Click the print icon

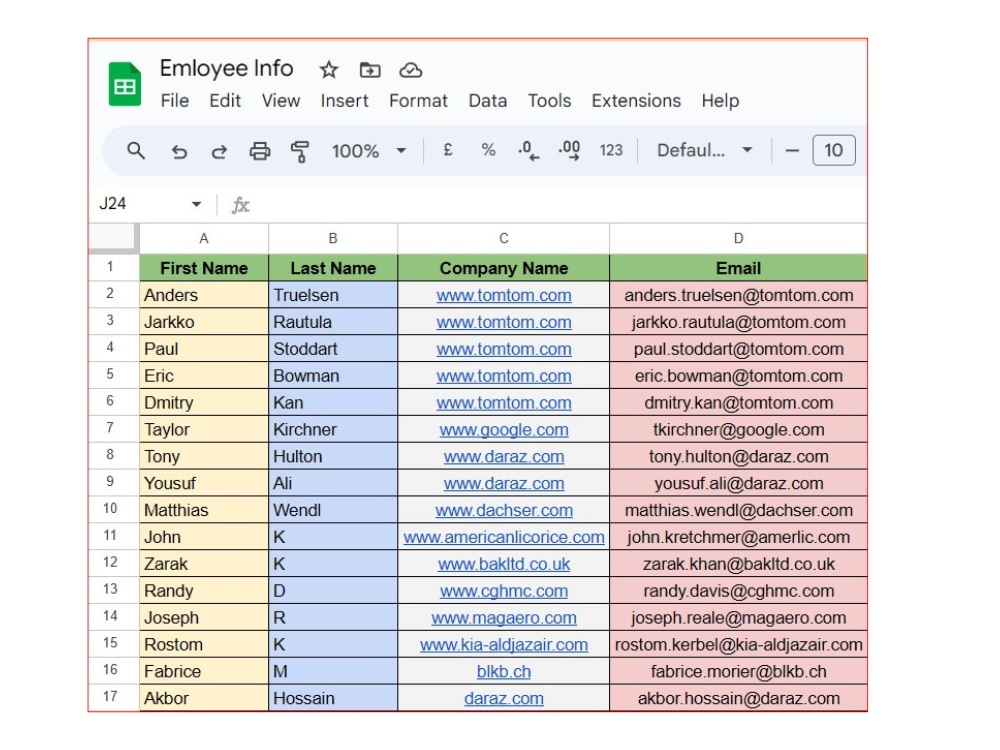(260, 151)
